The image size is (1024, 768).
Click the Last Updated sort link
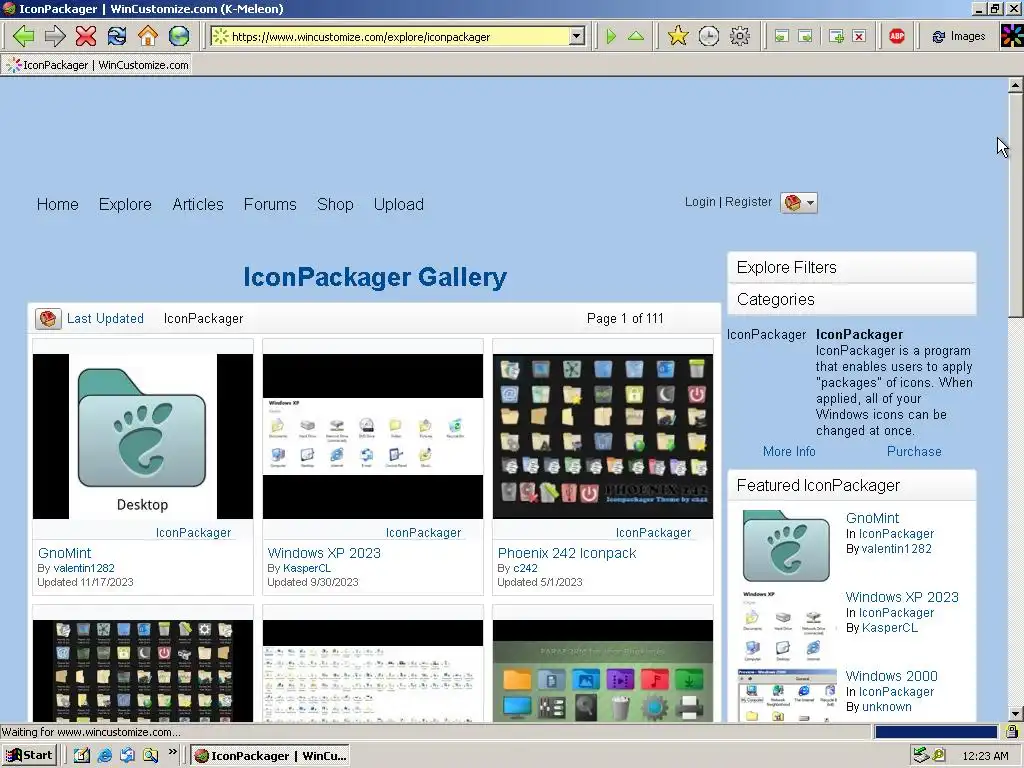pyautogui.click(x=105, y=319)
